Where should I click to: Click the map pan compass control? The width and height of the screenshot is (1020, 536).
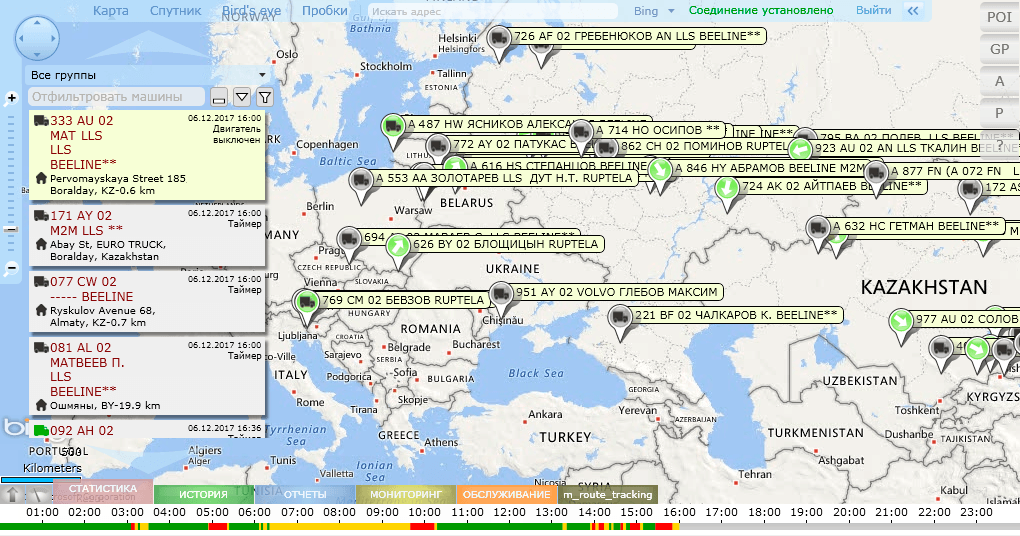point(37,38)
